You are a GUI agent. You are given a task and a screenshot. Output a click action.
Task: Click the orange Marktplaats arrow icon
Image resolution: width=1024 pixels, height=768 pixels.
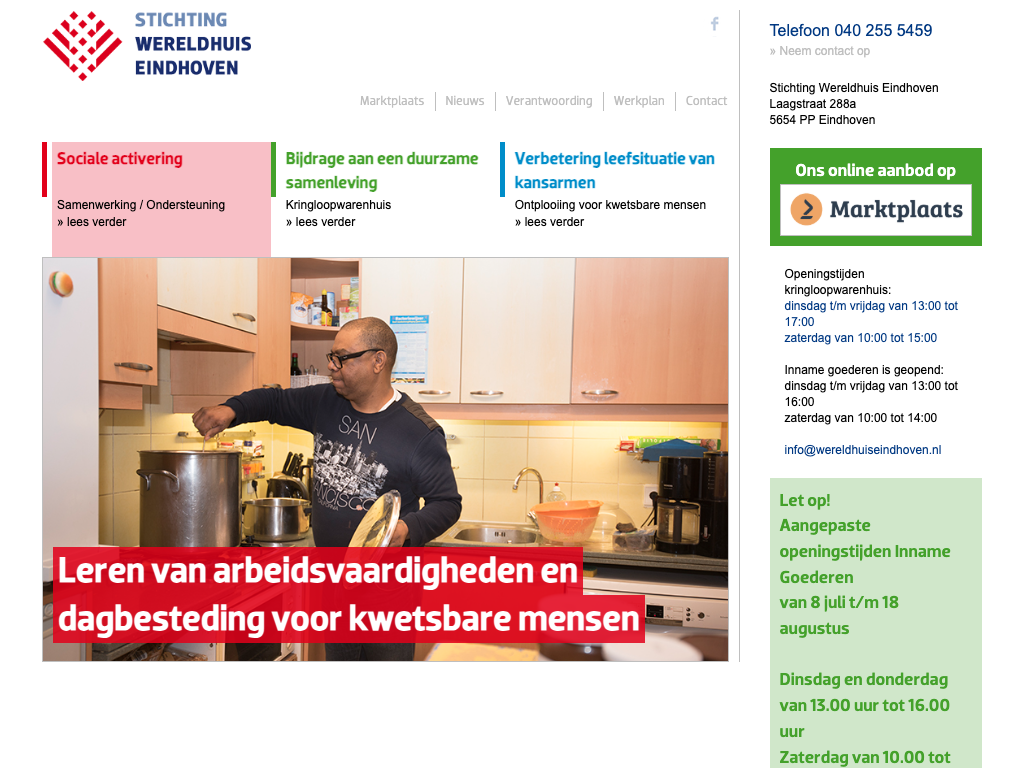[807, 209]
